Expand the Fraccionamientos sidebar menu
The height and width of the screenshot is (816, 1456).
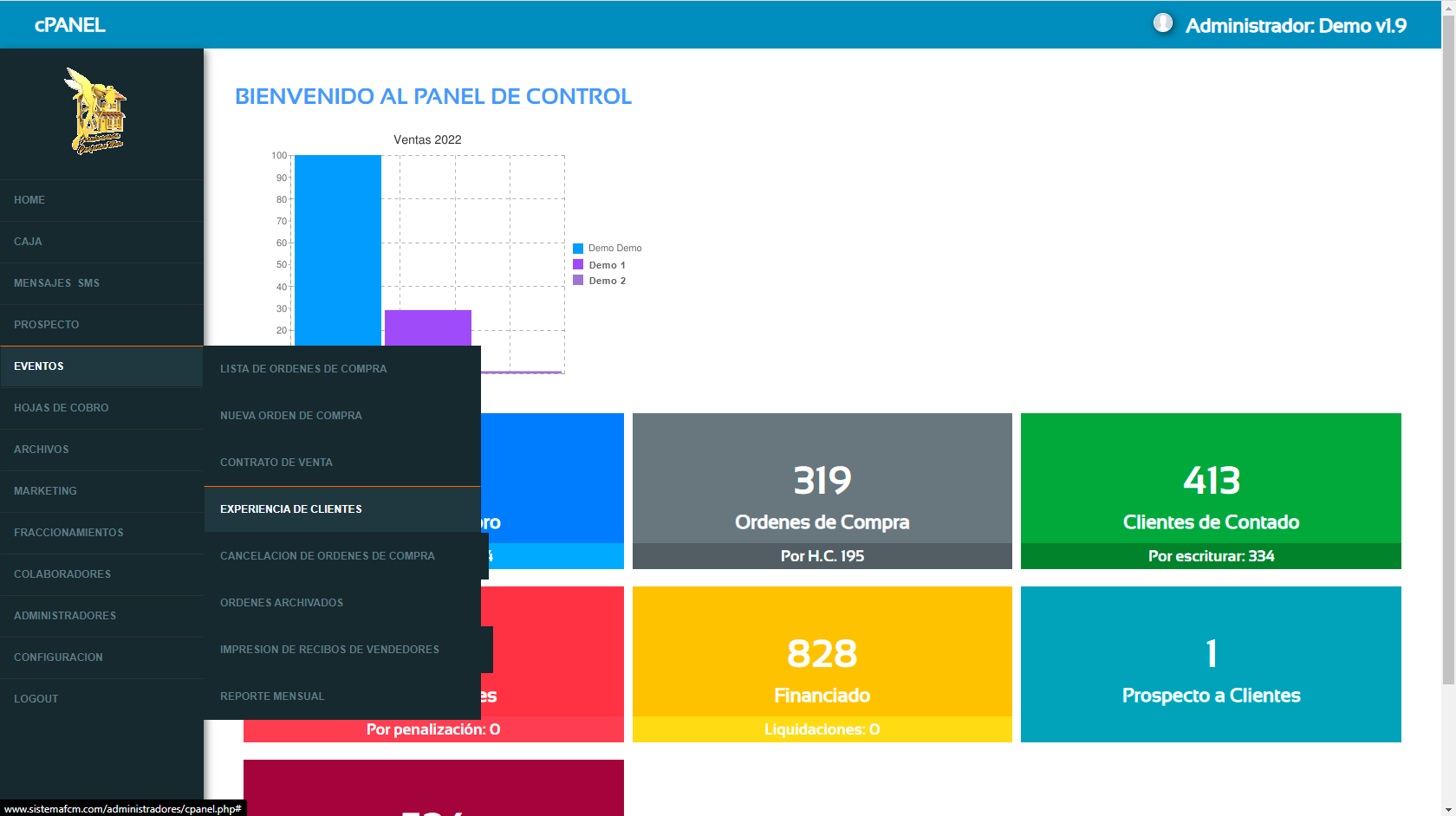pyautogui.click(x=68, y=533)
